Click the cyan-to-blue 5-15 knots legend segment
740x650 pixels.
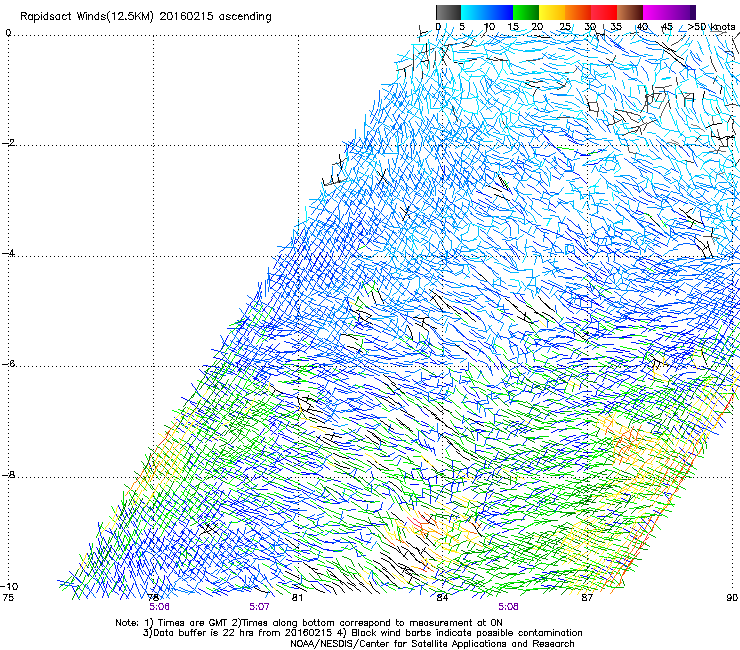(487, 12)
